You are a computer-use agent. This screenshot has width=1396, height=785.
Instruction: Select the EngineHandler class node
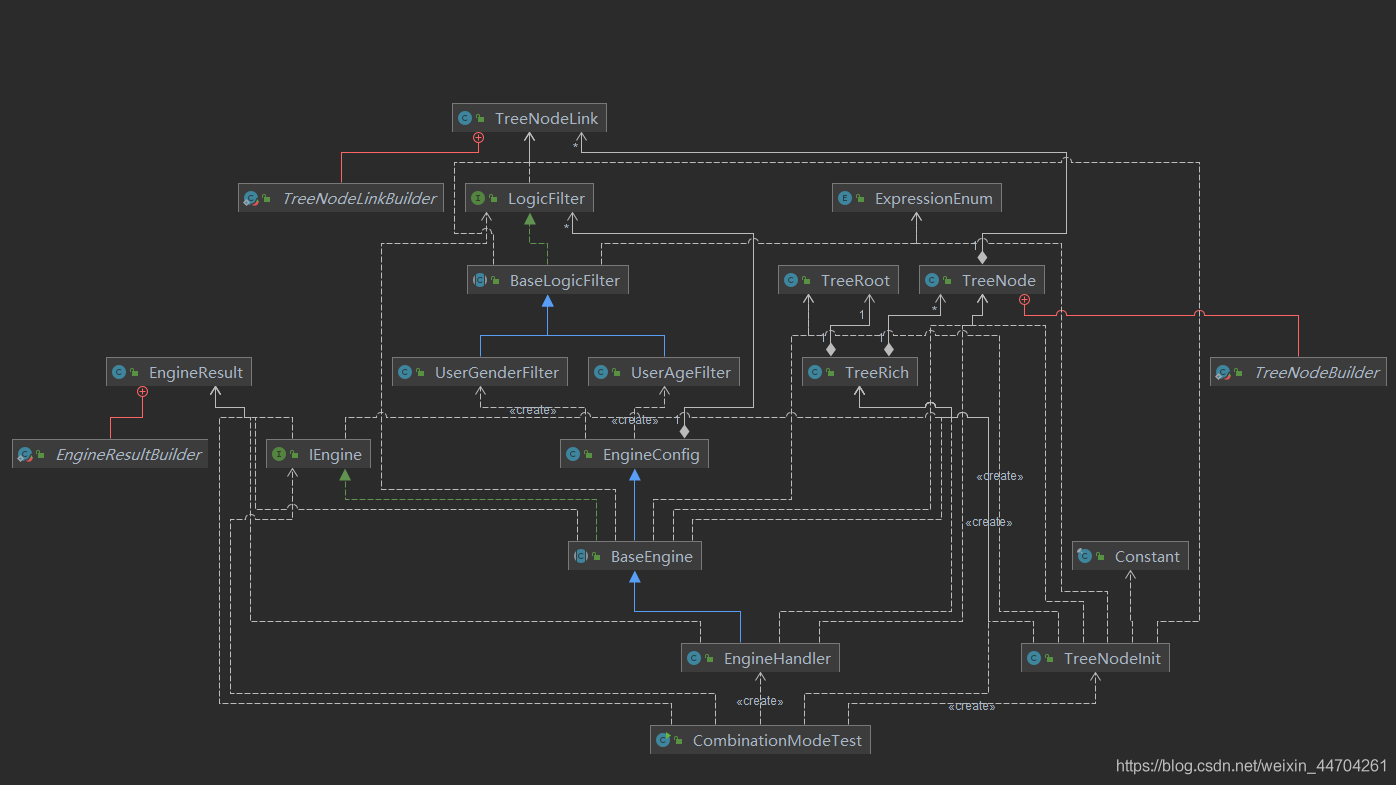pos(761,658)
